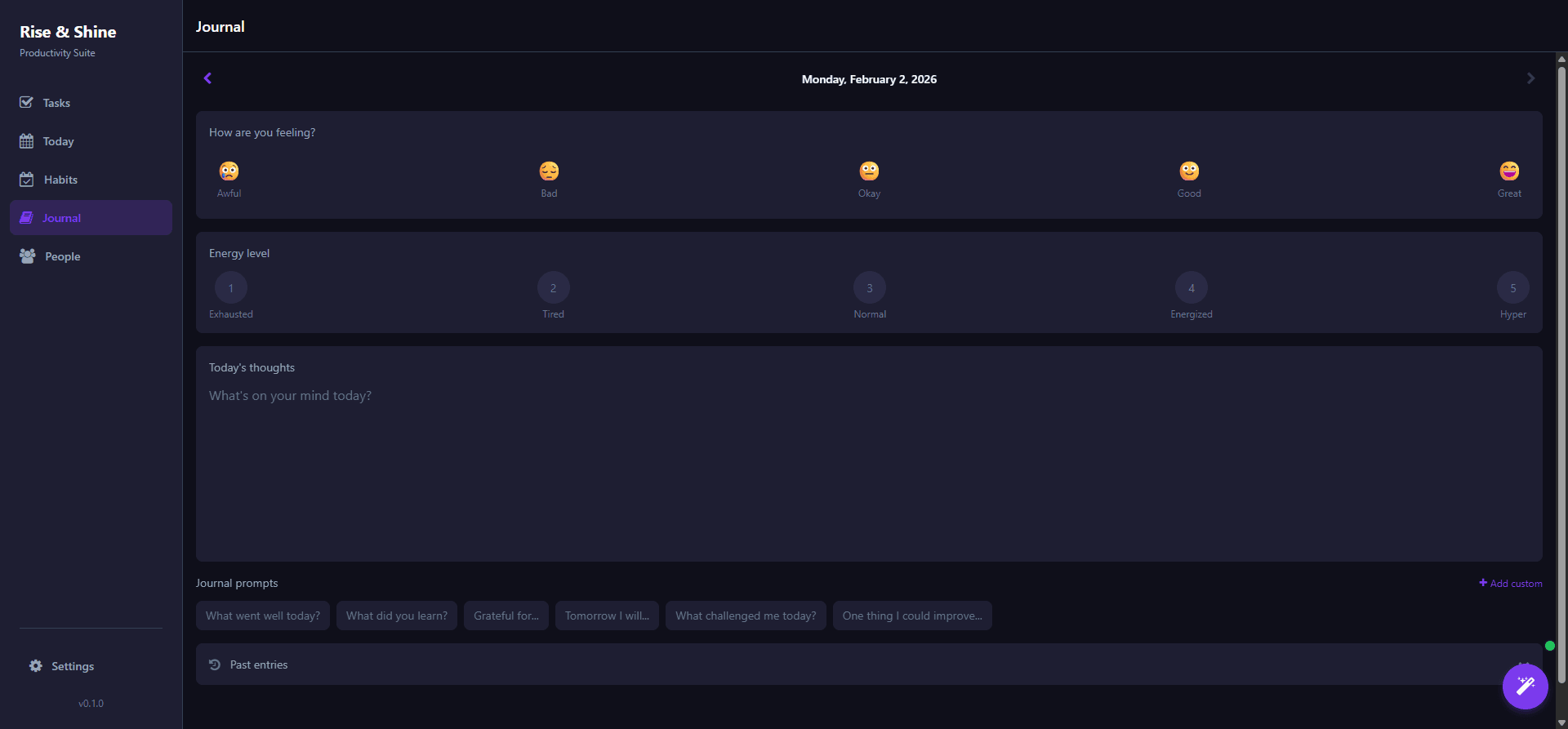Image resolution: width=1568 pixels, height=729 pixels.
Task: Expand the Past entries section
Action: click(259, 665)
